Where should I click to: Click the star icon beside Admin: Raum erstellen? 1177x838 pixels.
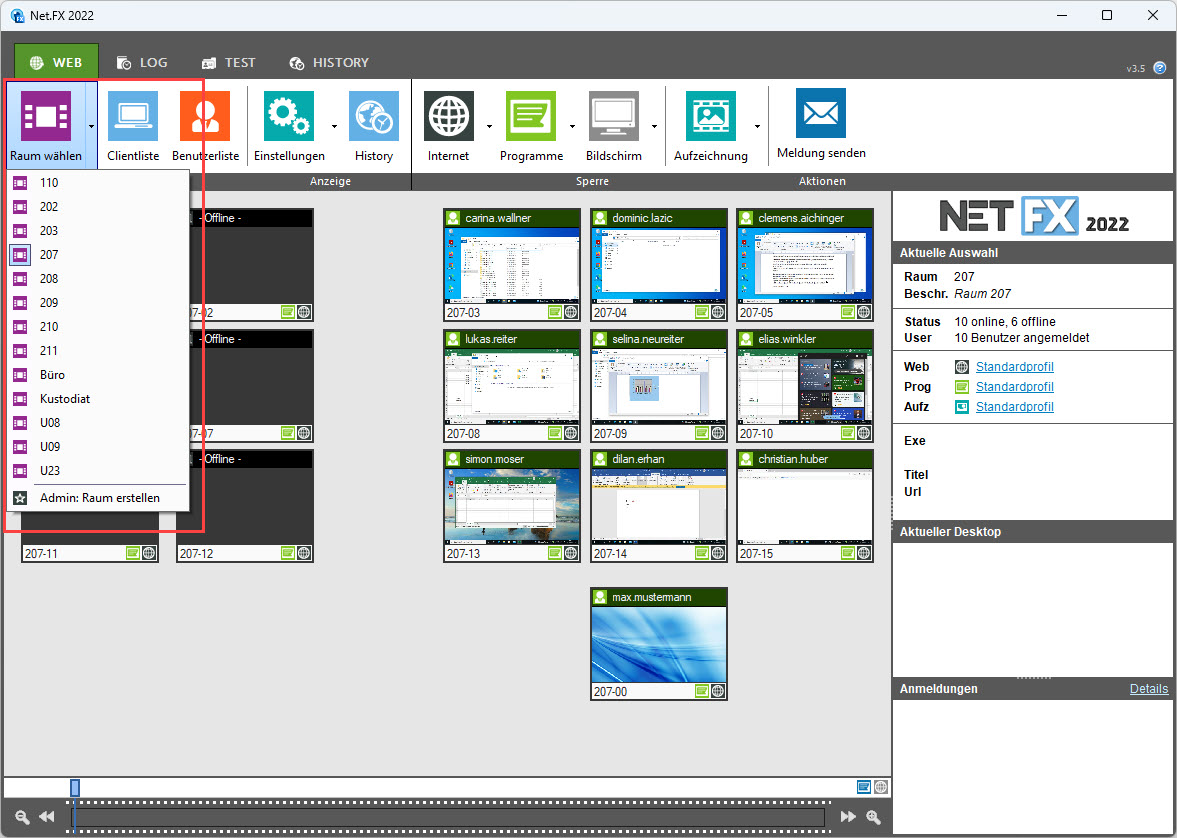coord(20,498)
